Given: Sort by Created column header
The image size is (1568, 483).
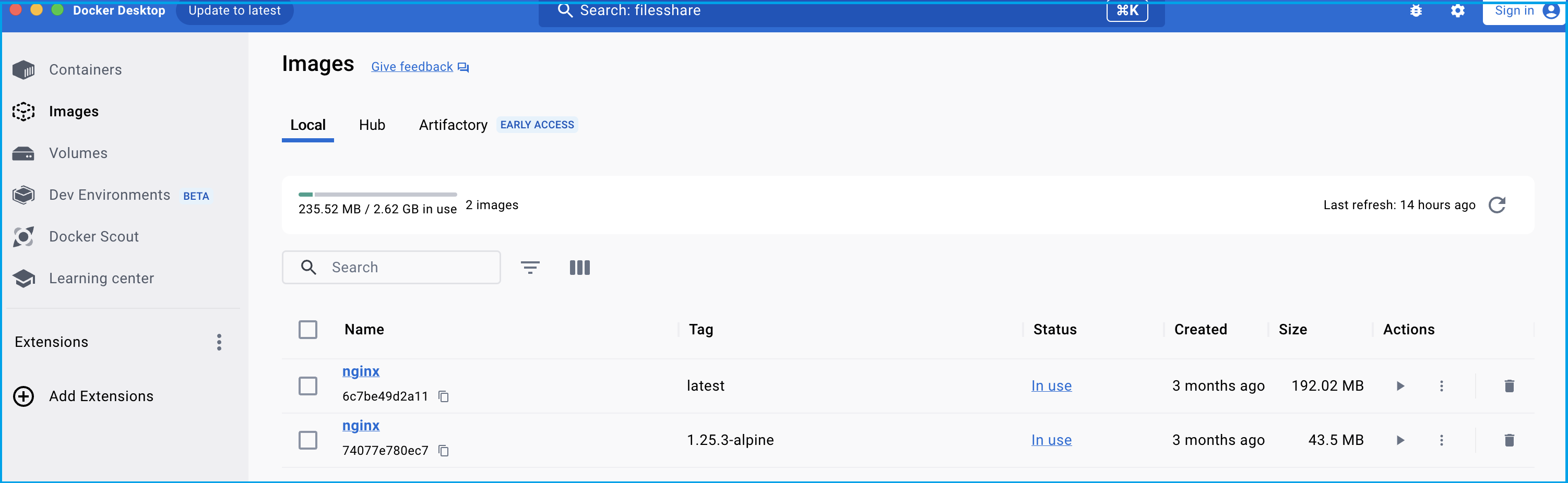Looking at the screenshot, I should point(1201,330).
